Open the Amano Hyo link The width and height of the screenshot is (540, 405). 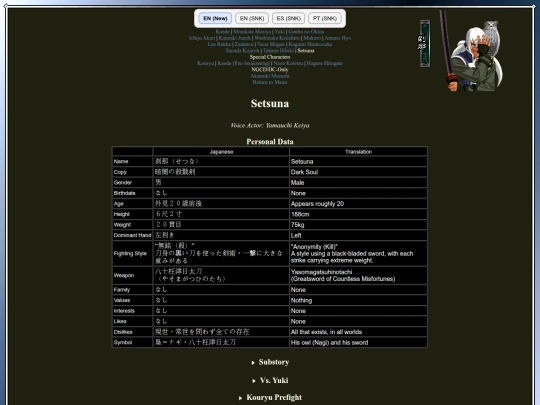(x=338, y=38)
